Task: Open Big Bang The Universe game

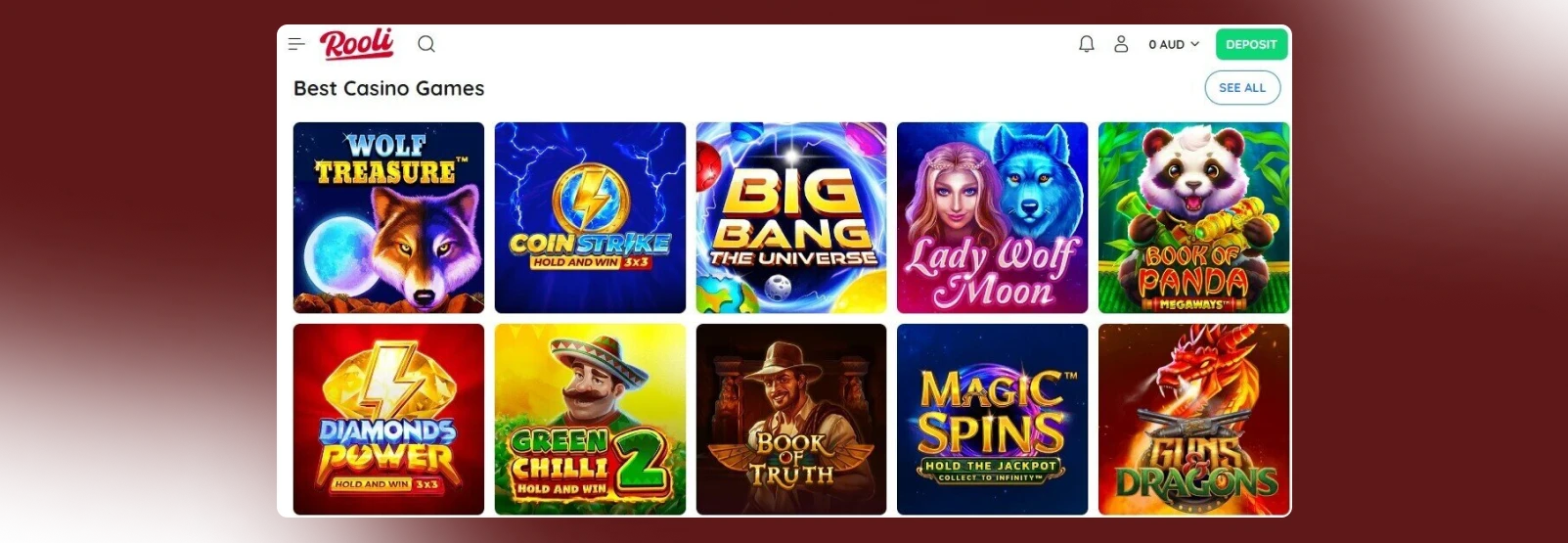Action: tap(791, 217)
